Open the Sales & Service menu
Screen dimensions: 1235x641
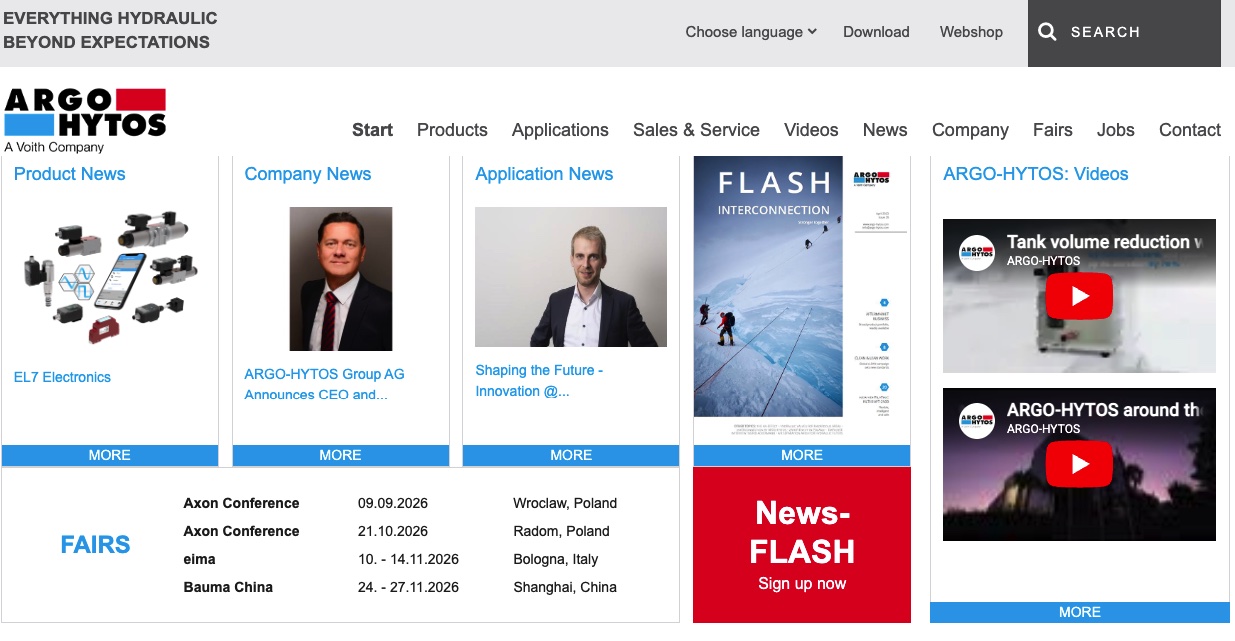tap(696, 130)
